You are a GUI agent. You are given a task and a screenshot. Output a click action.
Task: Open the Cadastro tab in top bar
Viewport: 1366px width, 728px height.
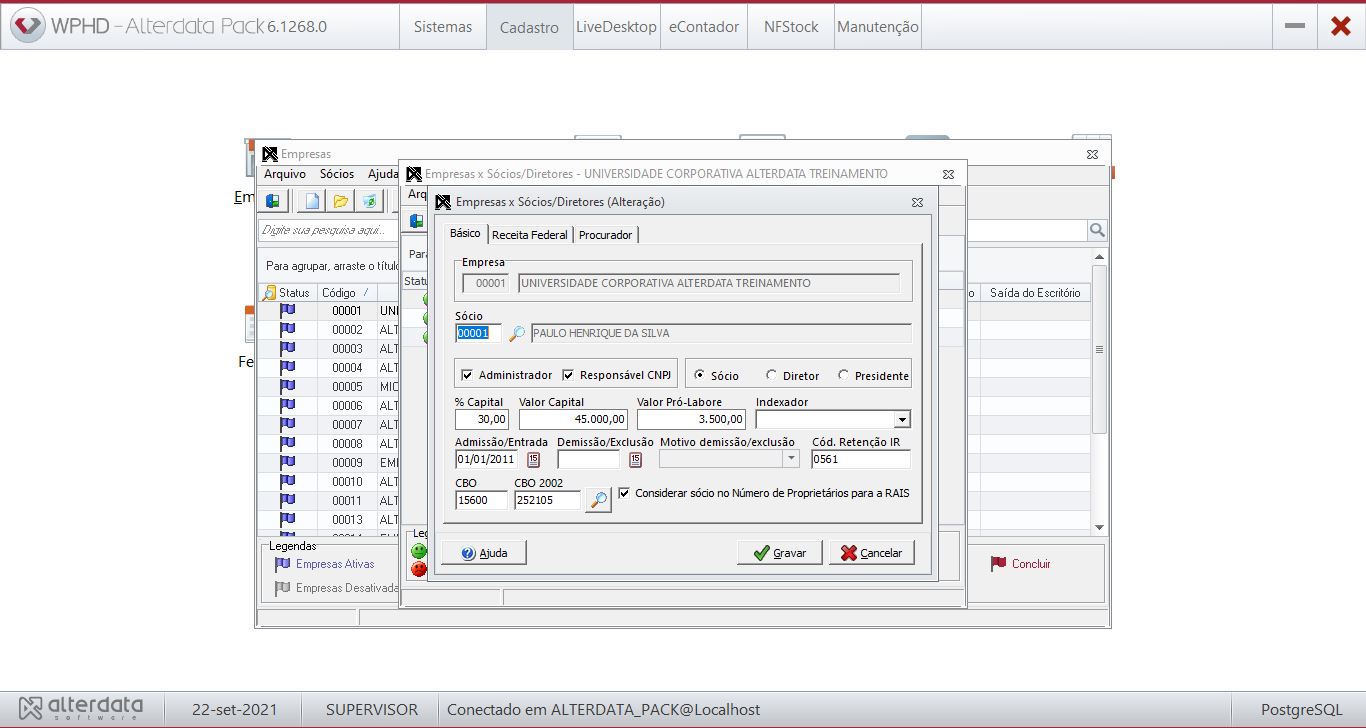coord(529,27)
